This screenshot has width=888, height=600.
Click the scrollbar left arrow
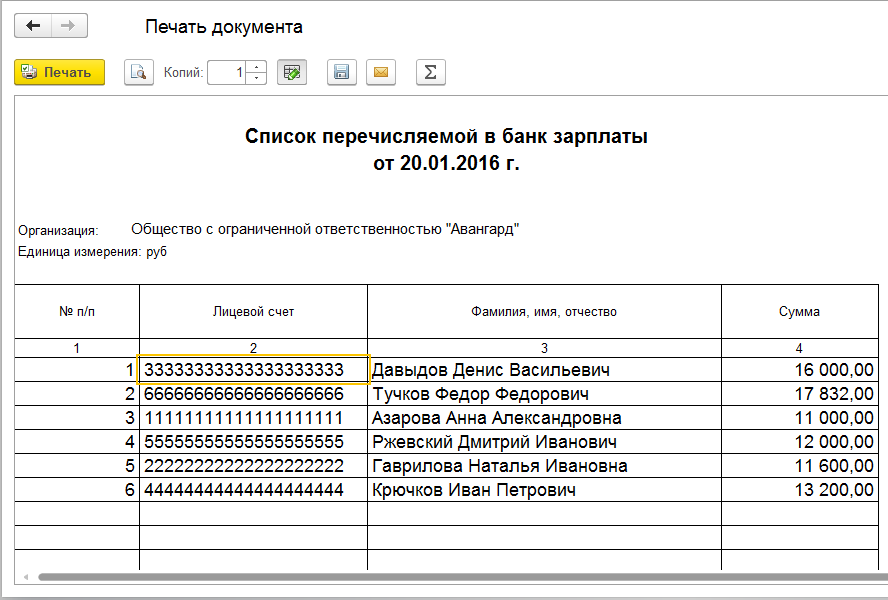pos(27,577)
